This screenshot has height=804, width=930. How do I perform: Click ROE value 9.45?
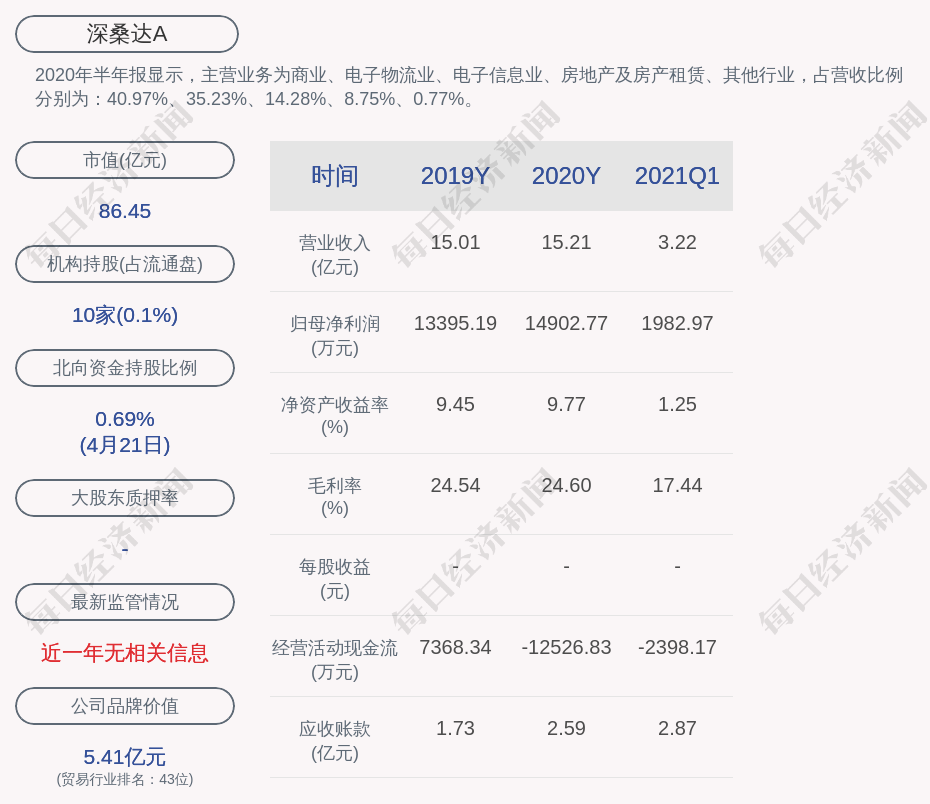pyautogui.click(x=455, y=404)
